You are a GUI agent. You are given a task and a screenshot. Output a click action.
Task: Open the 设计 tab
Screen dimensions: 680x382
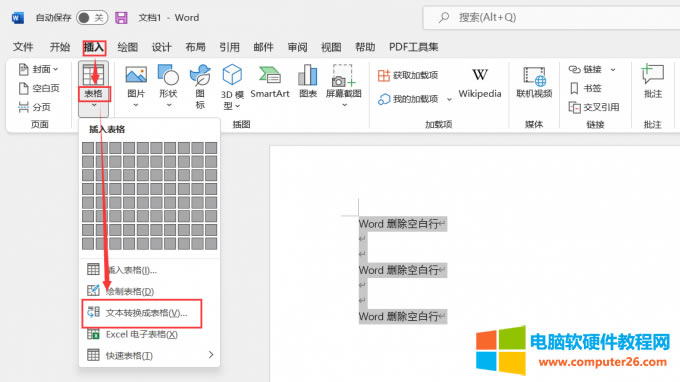pyautogui.click(x=162, y=47)
